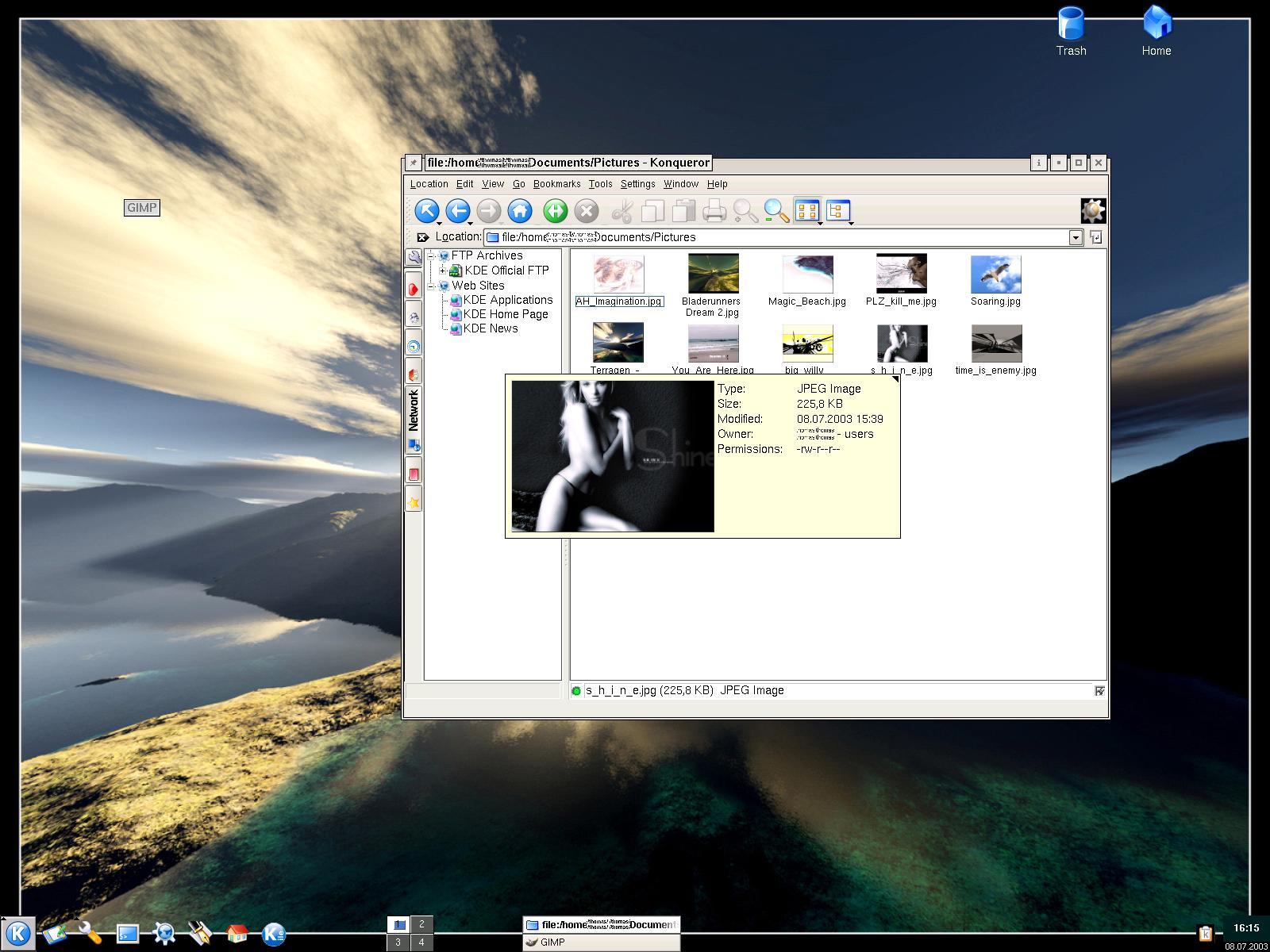Open the location history dropdown arrow
The image size is (1270, 952).
[1076, 237]
